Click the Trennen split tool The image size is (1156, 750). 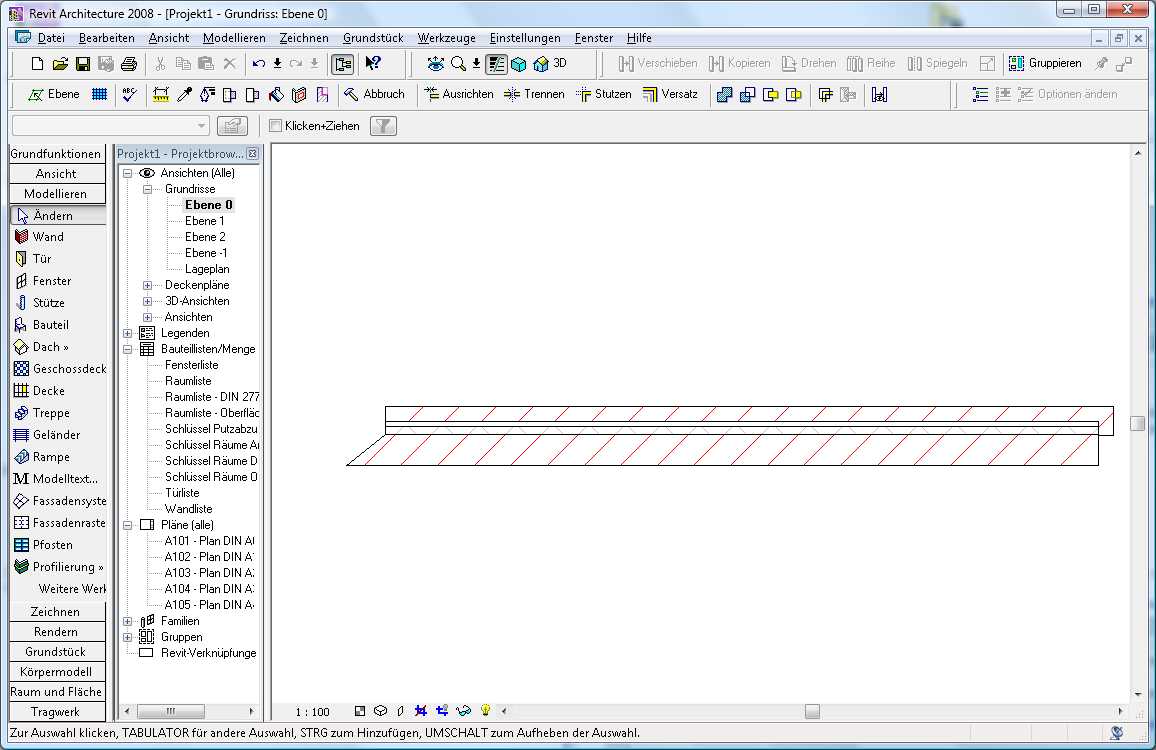[534, 94]
